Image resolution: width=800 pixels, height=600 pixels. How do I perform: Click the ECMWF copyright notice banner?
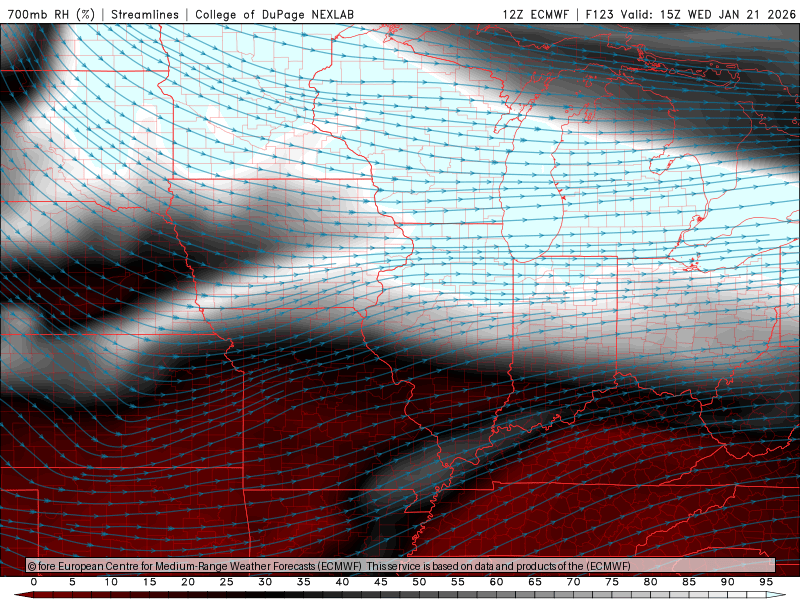point(401,566)
